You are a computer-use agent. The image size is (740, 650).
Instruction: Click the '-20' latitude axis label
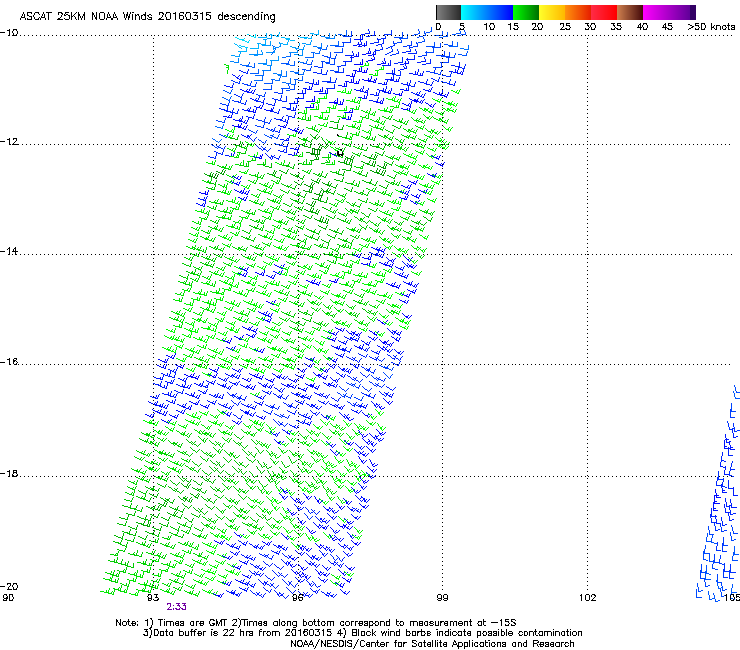tap(9, 586)
